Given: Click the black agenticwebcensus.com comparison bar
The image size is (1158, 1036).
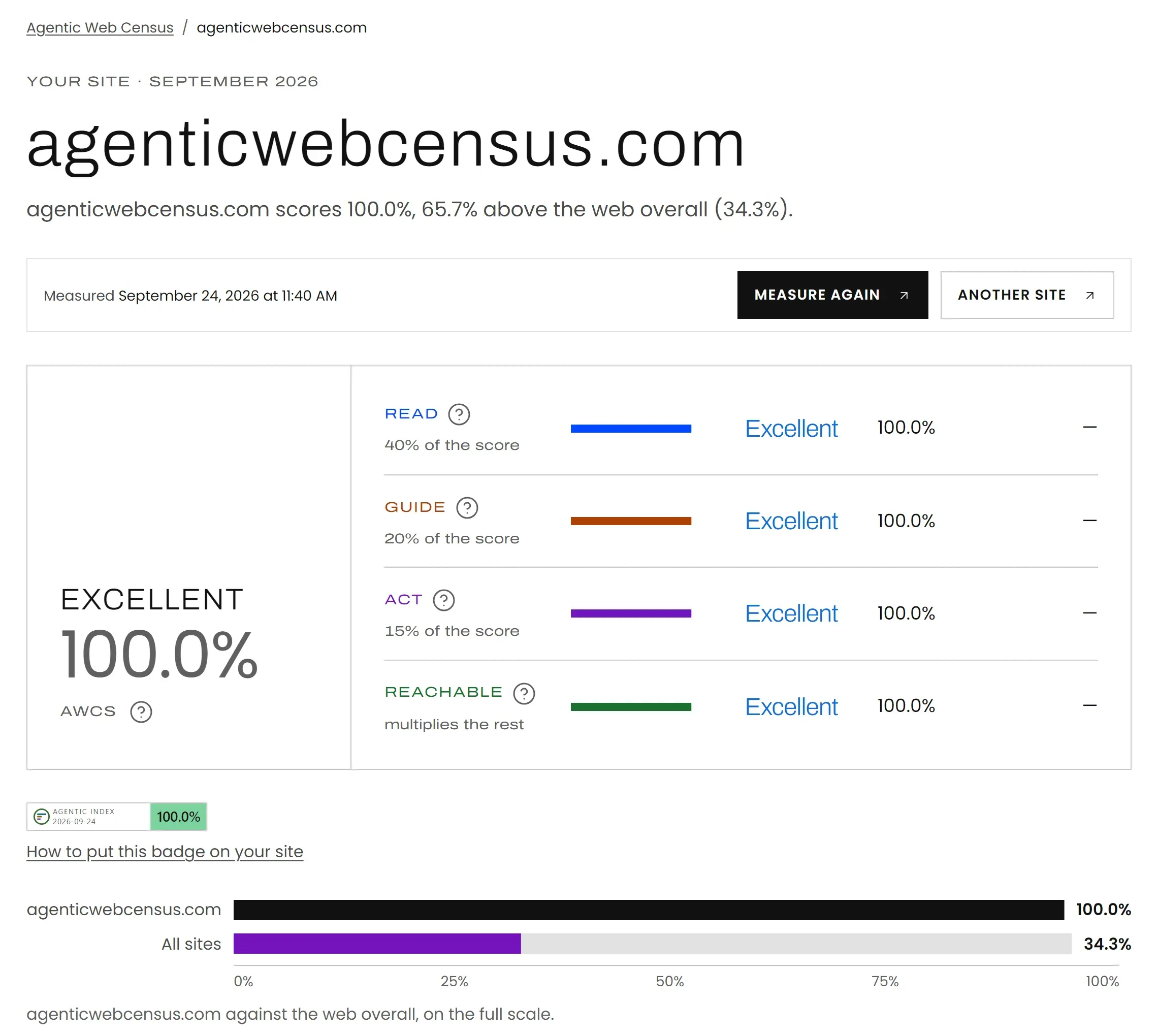Looking at the screenshot, I should pyautogui.click(x=649, y=910).
